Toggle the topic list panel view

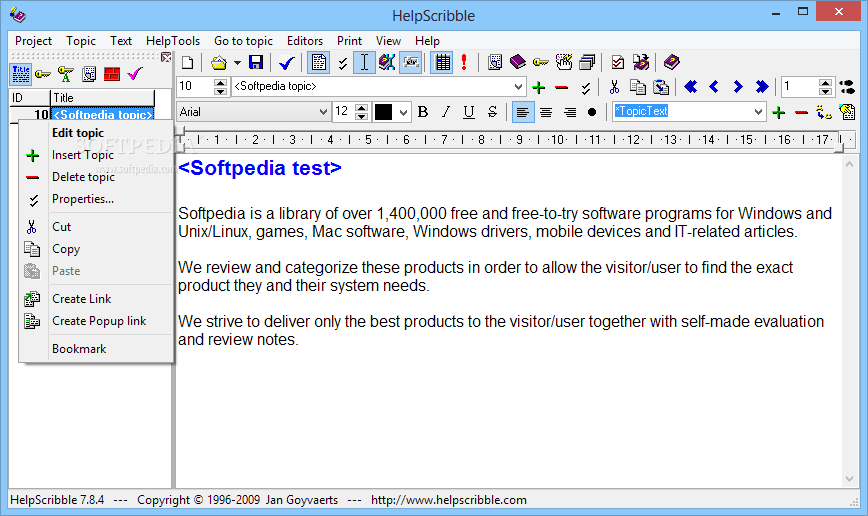coord(319,63)
